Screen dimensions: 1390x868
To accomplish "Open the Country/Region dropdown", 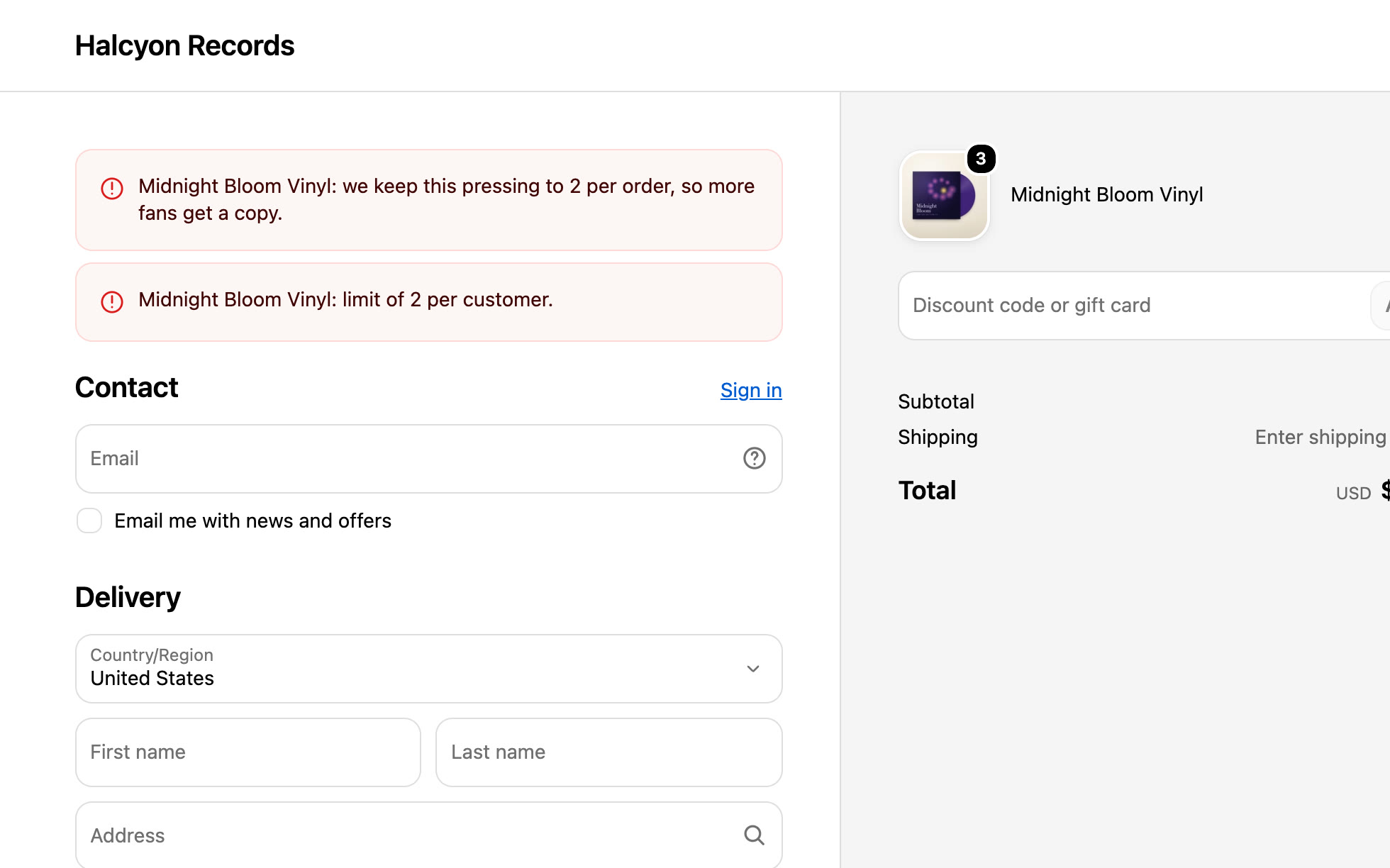I will [428, 669].
